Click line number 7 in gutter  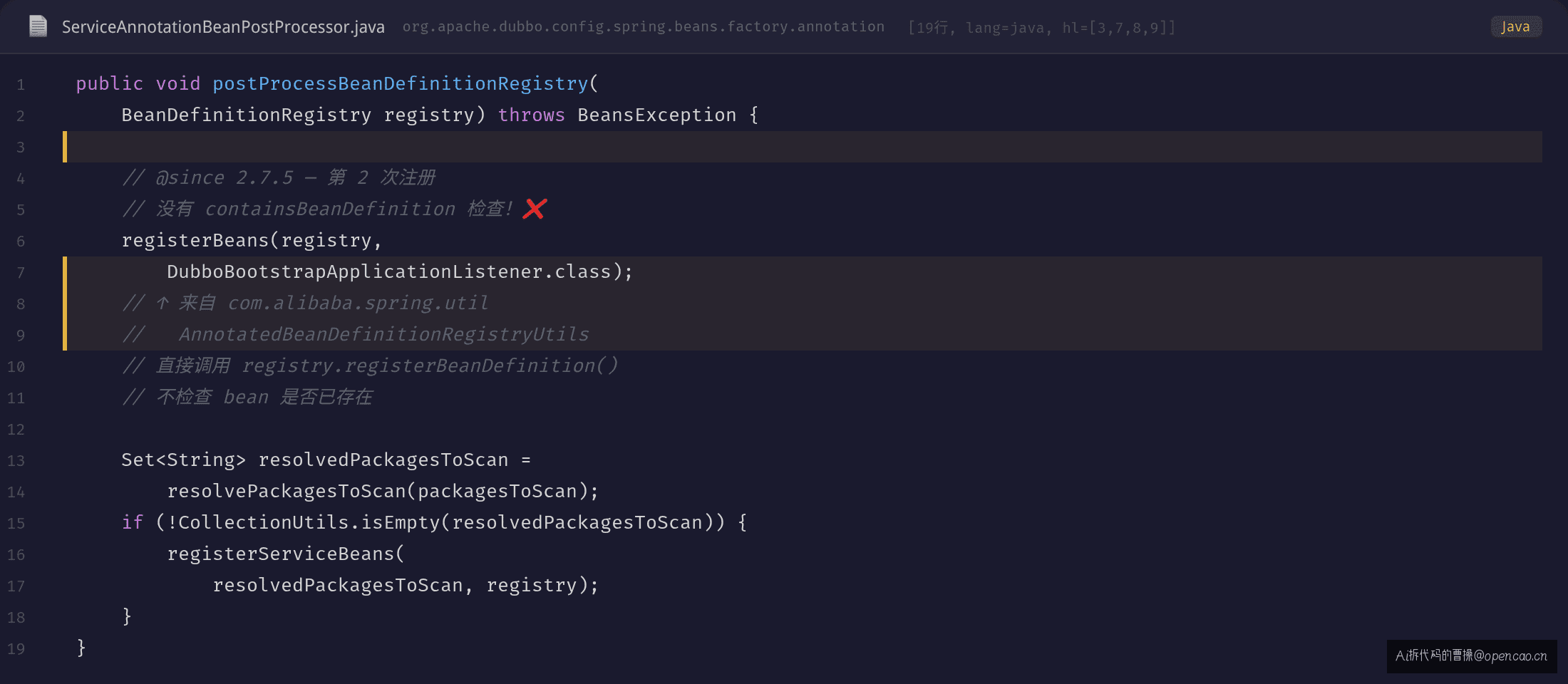[21, 273]
